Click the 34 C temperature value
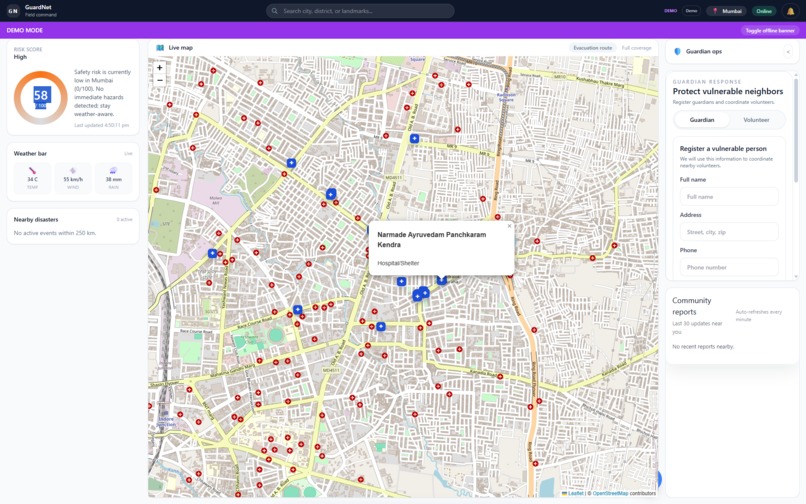The width and height of the screenshot is (806, 504). tap(32, 179)
